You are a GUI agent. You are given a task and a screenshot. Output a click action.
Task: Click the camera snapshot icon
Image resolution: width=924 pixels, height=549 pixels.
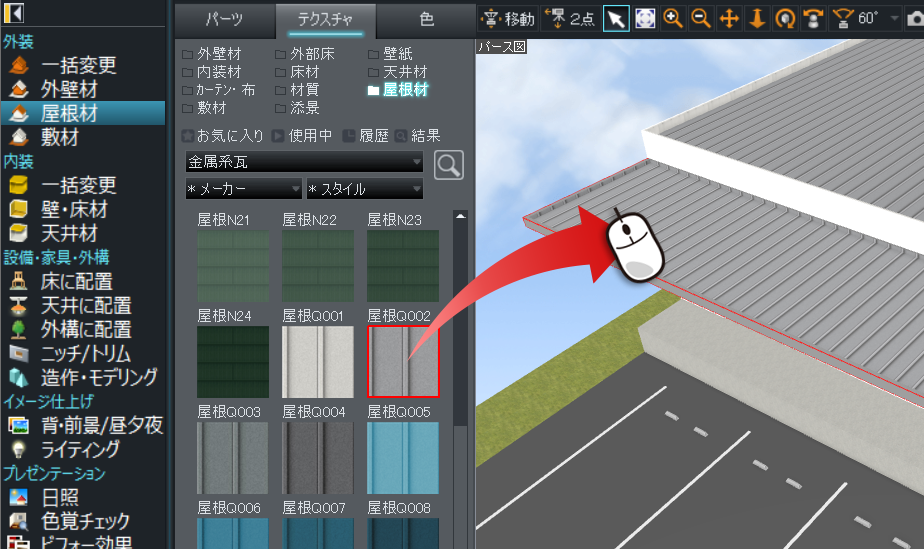(915, 19)
